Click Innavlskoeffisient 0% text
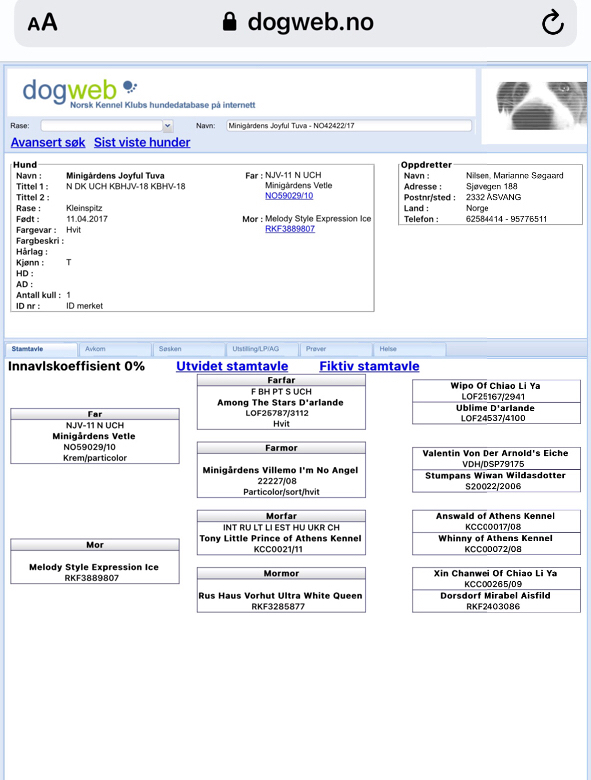 coord(77,366)
